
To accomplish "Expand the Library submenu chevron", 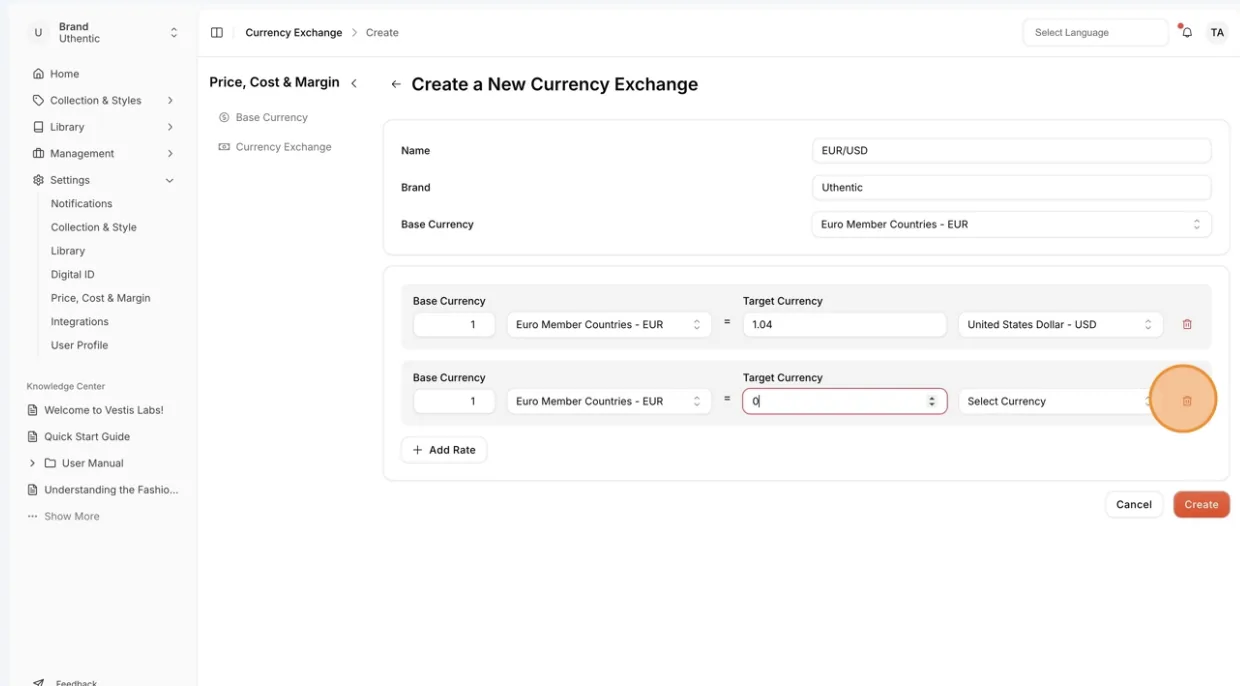I will [x=170, y=127].
